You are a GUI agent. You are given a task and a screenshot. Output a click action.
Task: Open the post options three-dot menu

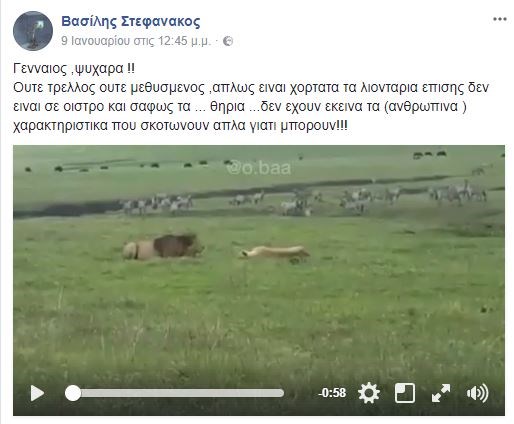click(500, 19)
